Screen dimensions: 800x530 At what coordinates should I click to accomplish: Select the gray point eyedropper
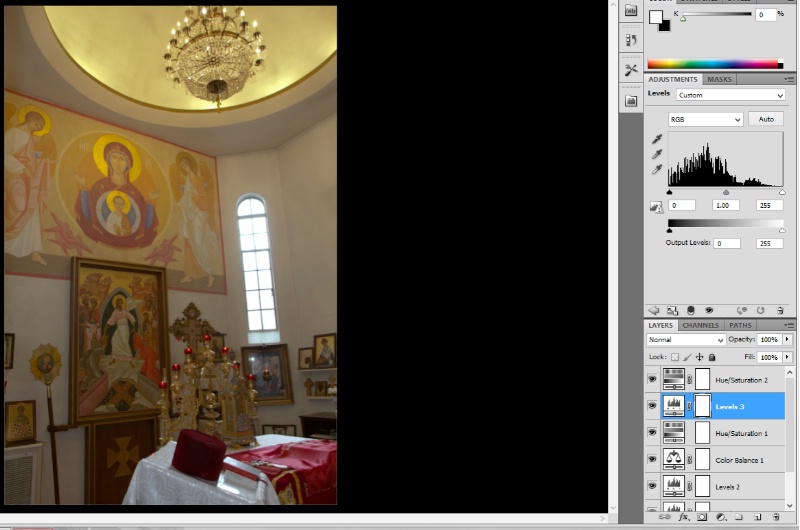pos(657,154)
